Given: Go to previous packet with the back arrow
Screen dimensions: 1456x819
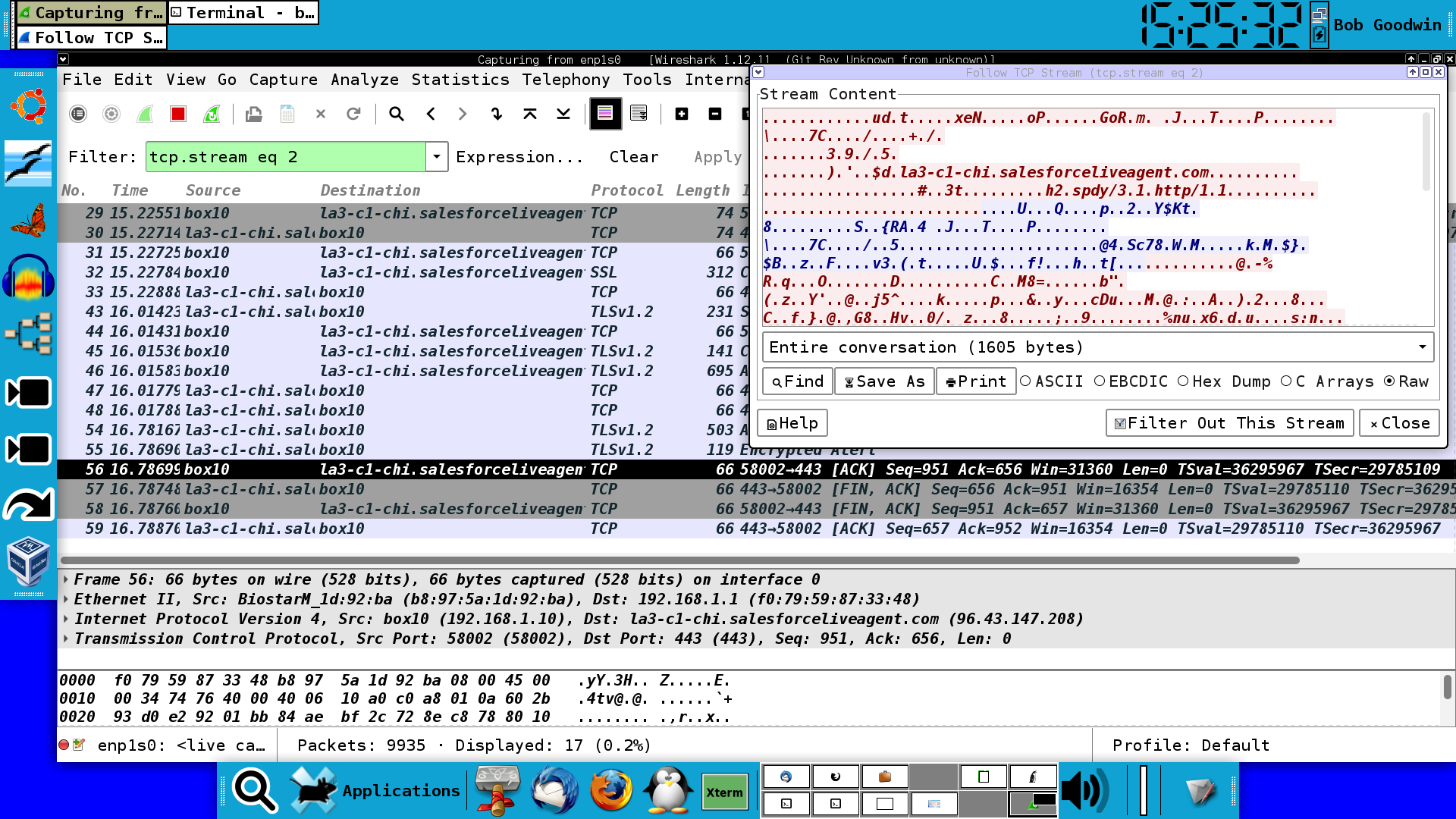Looking at the screenshot, I should [431, 114].
